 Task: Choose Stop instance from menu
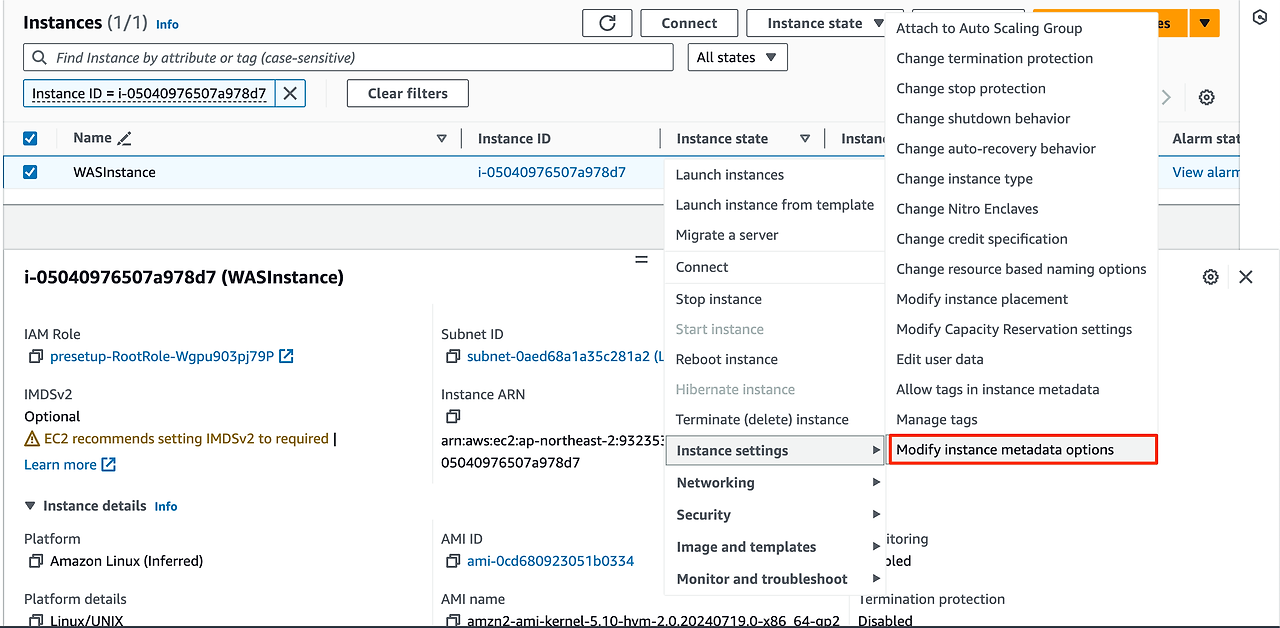pyautogui.click(x=775, y=299)
